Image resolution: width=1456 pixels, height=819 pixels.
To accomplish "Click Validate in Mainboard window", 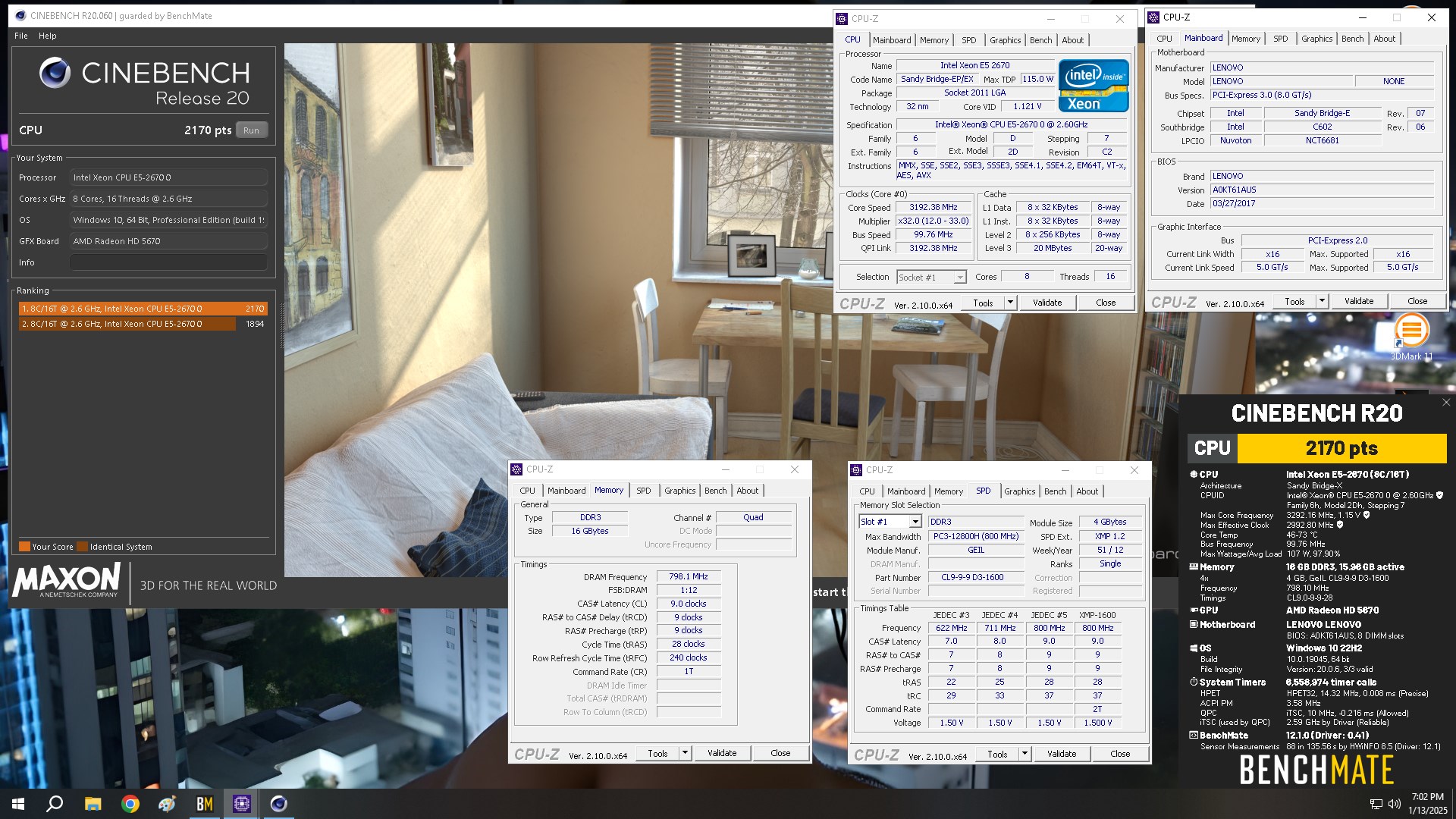I will point(1358,301).
